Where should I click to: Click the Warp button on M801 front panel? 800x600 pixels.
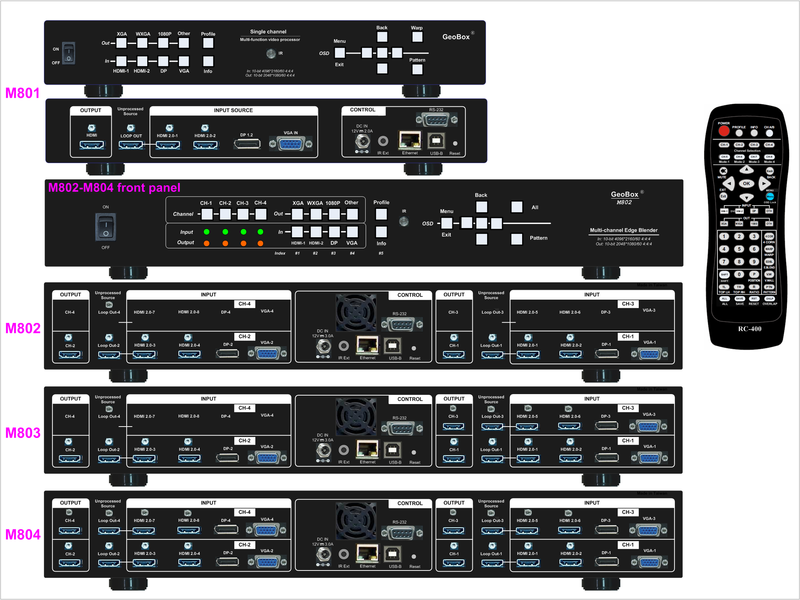tap(417, 37)
